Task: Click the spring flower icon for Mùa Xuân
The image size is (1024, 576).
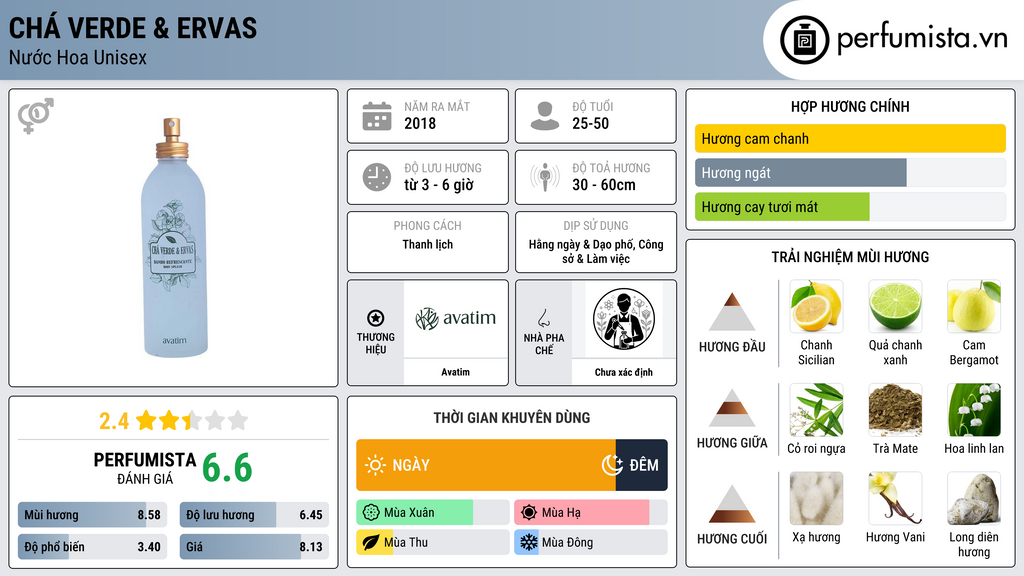Action: pos(371,513)
